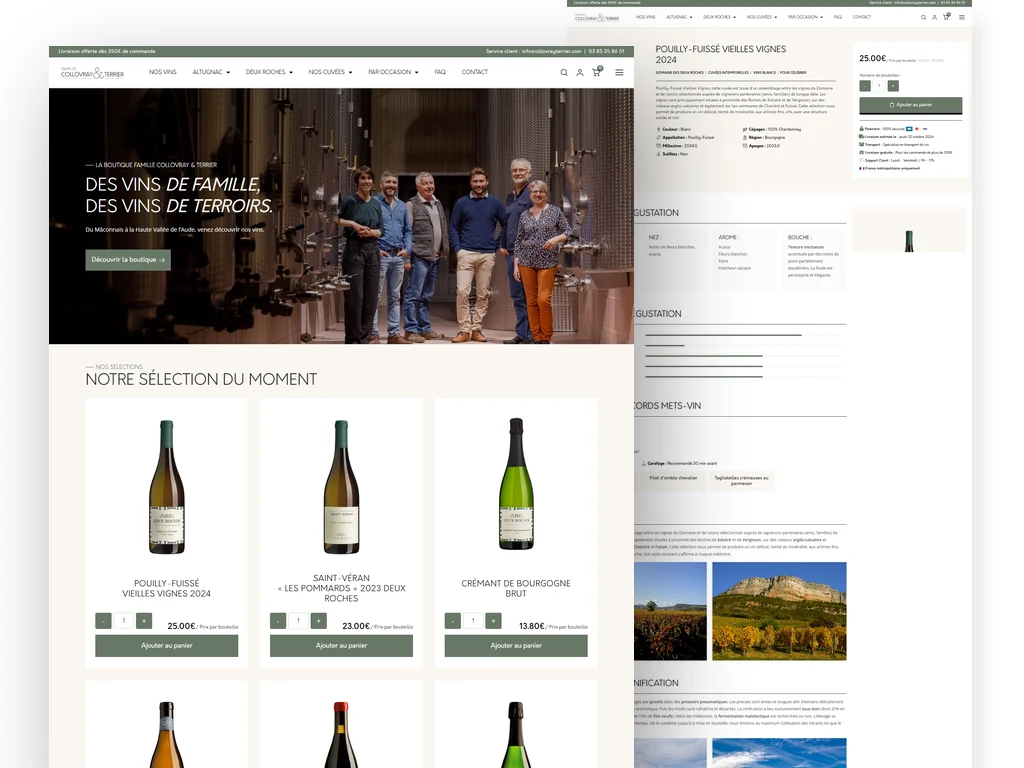
Task: Click Pouilly-Fuissé Vieilles Vignes 2024 card title
Action: click(x=167, y=588)
